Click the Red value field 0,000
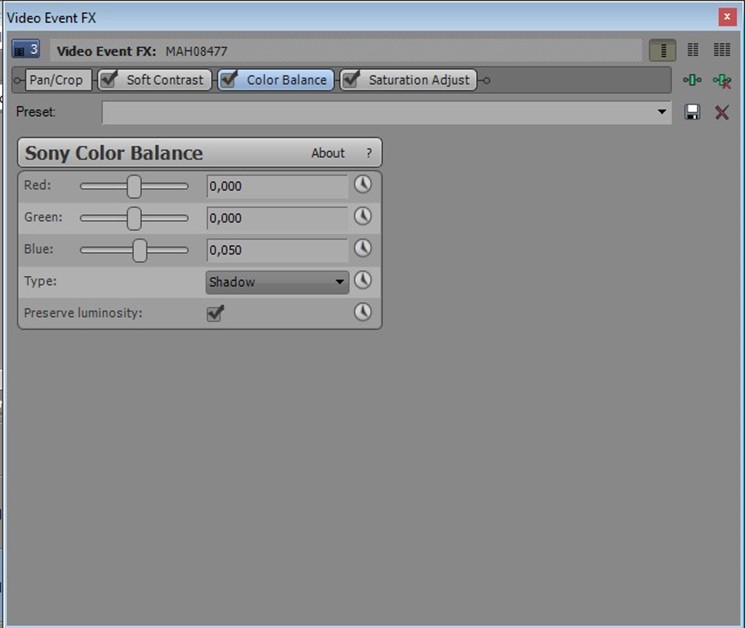The width and height of the screenshot is (745, 628). (x=277, y=186)
